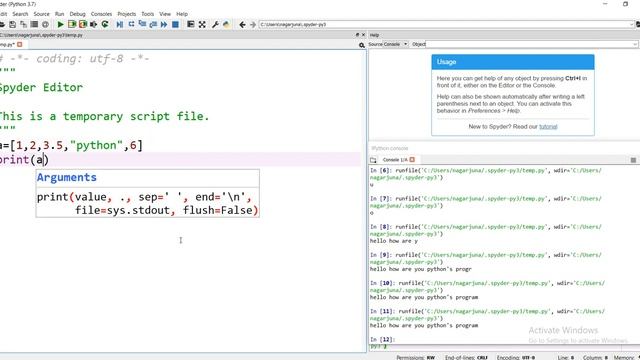Click 'This is a temporary script file.' line
Image resolution: width=640 pixels, height=360 pixels.
click(x=104, y=116)
